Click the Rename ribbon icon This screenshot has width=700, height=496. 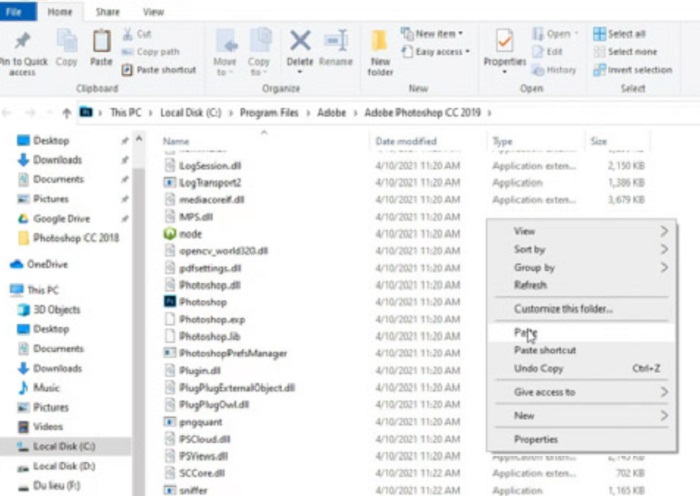[336, 41]
